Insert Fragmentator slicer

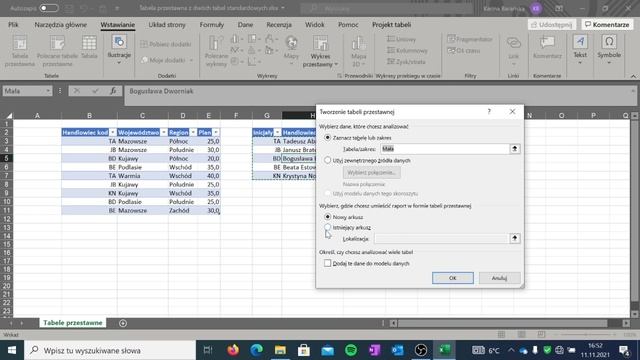tap(470, 39)
